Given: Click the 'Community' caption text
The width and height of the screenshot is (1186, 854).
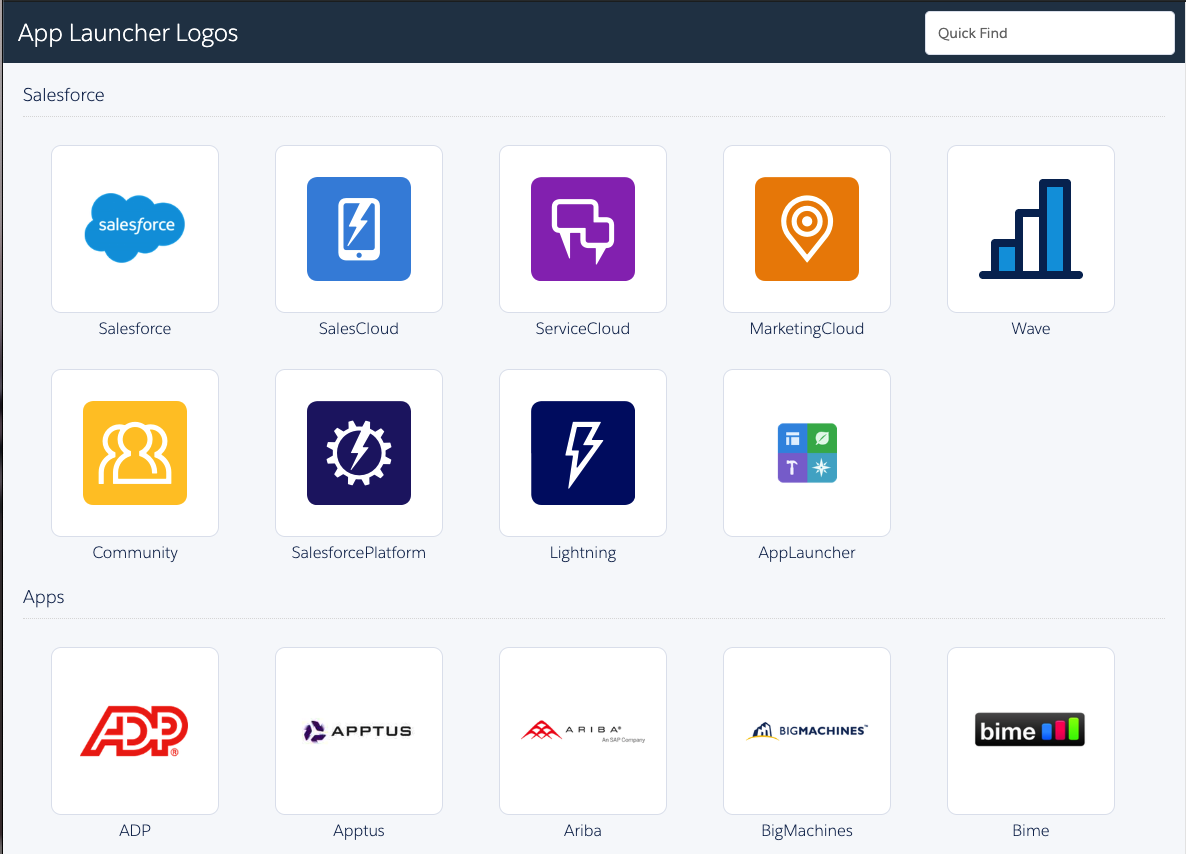Looking at the screenshot, I should [x=135, y=553].
